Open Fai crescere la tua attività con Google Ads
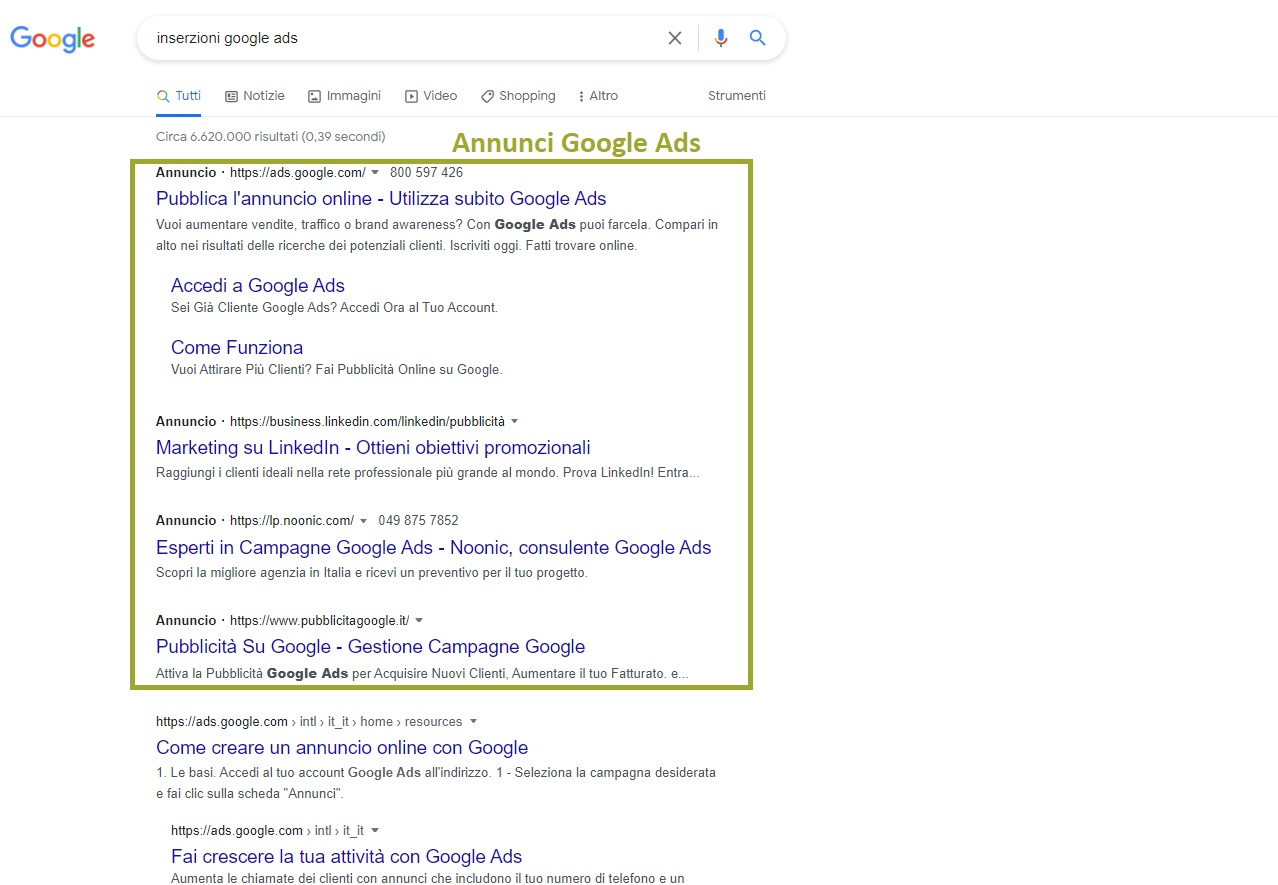Screen dimensions: 1278x885 [347, 856]
